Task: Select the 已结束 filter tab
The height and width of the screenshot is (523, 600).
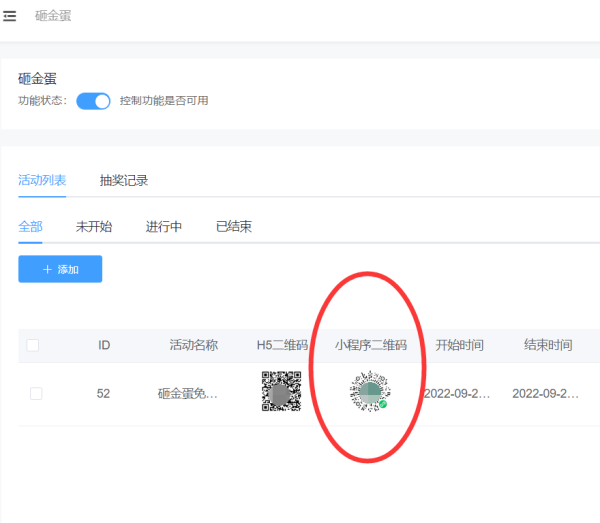Action: click(234, 226)
